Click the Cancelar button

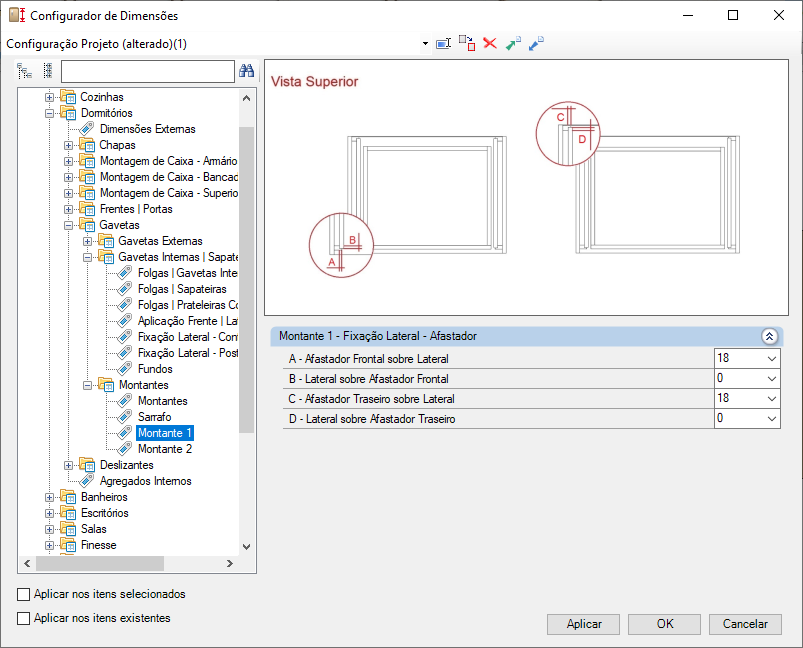pos(745,624)
